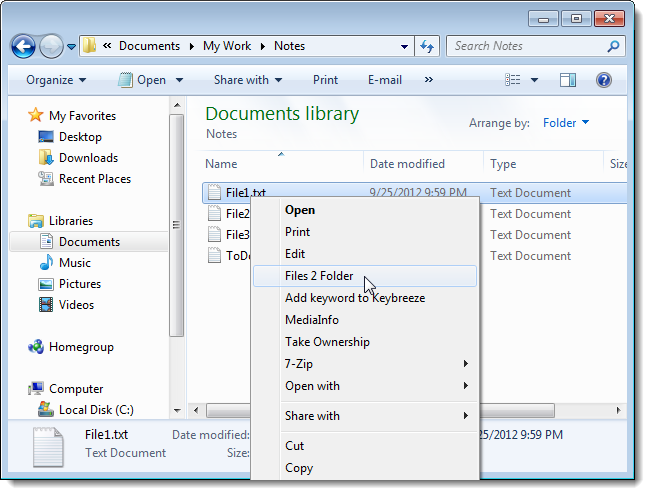Screen dimensions: 650x495
Task: Click the Back navigation arrow button
Action: pos(24,46)
